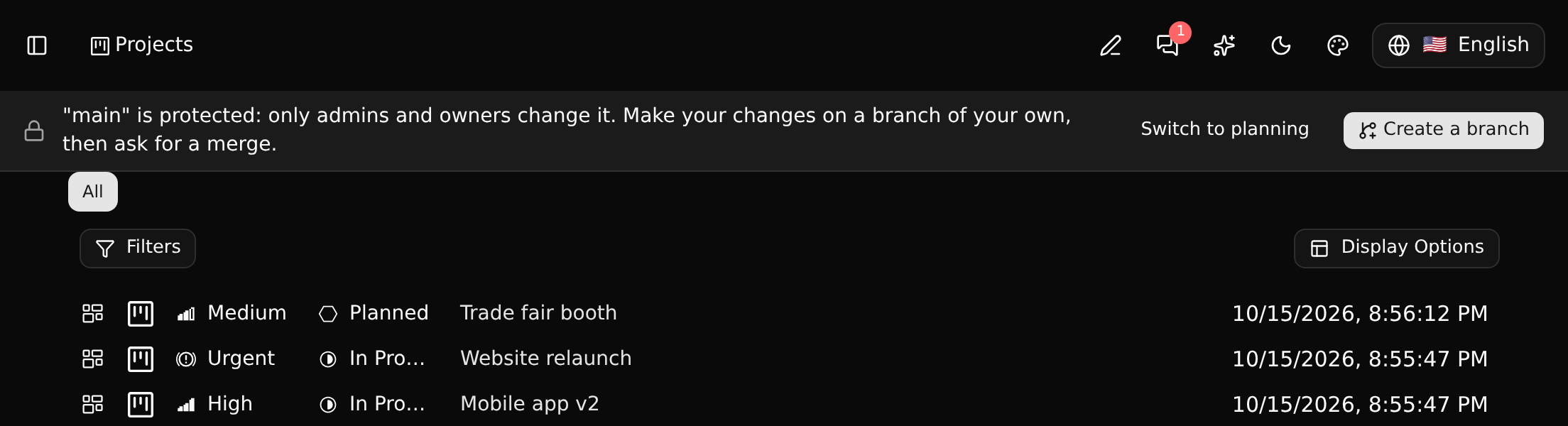The width and height of the screenshot is (1568, 426).
Task: Click Switch to planning
Action: (1225, 129)
